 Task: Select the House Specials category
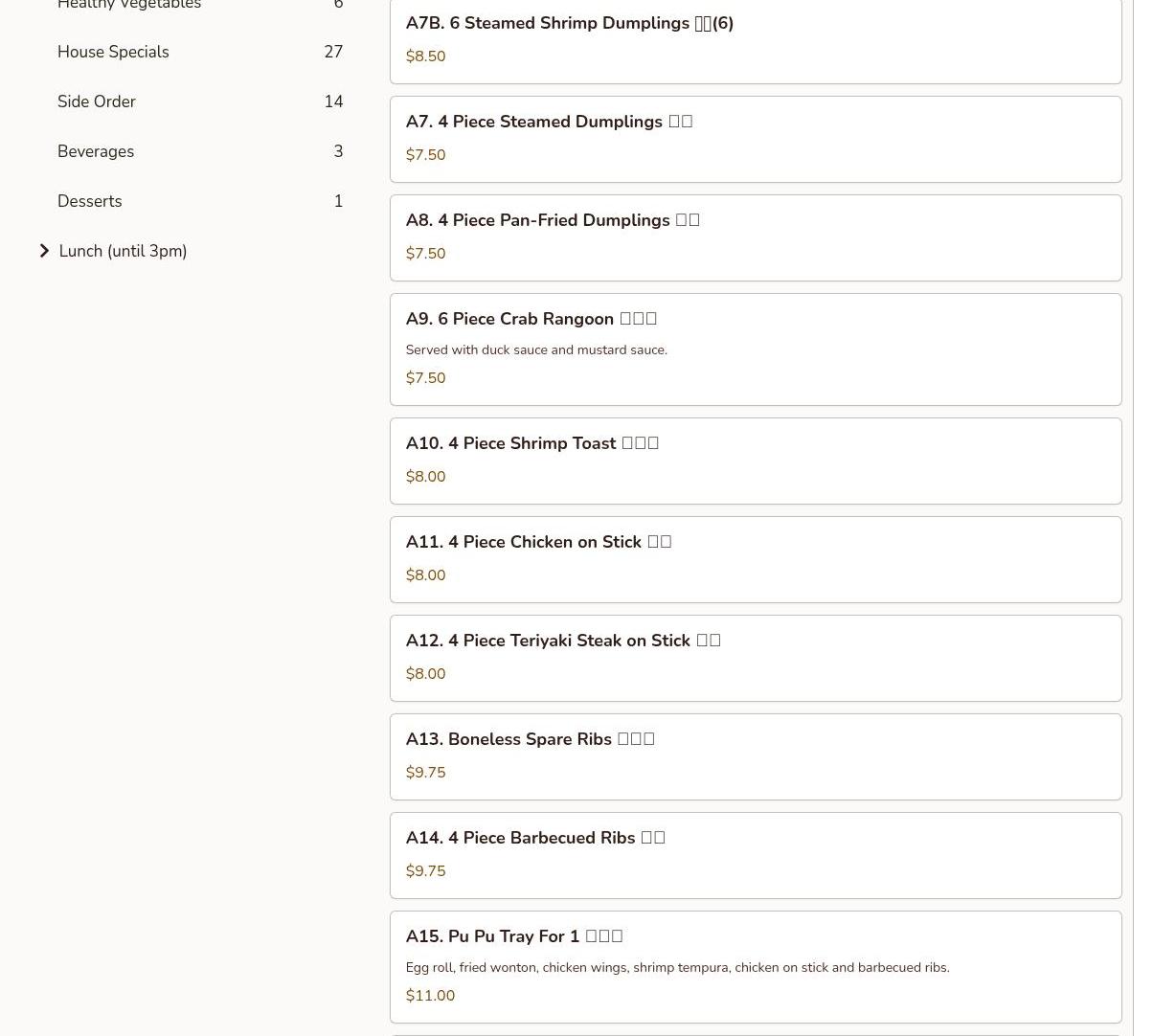tap(113, 52)
